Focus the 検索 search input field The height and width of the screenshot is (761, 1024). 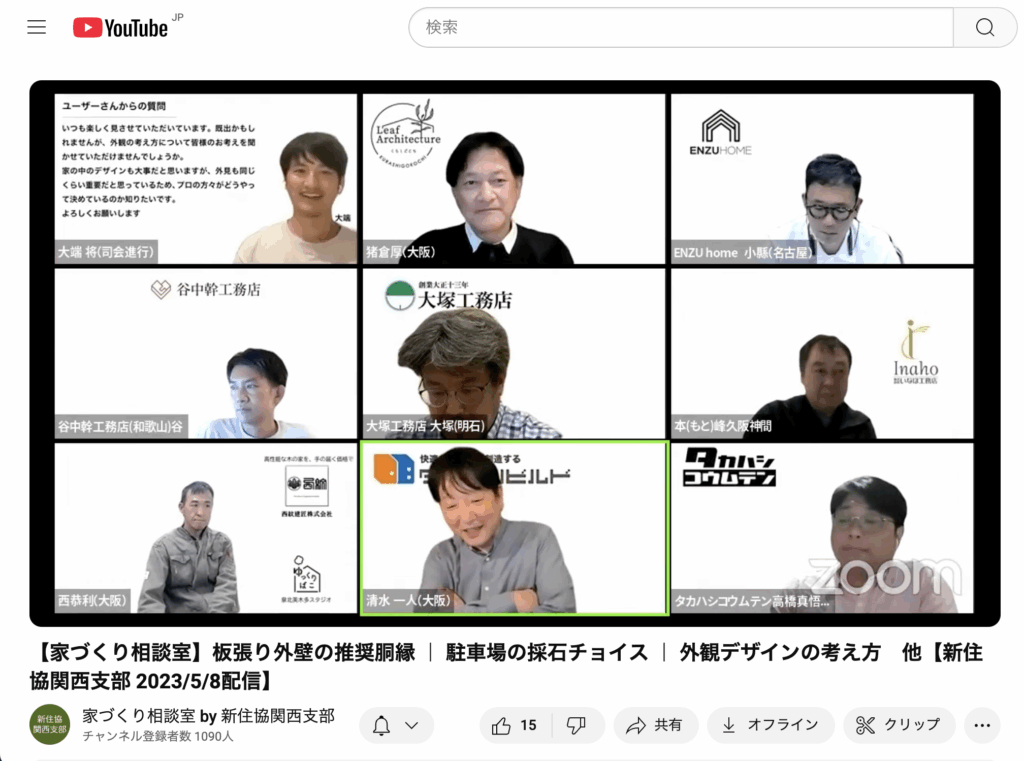(x=680, y=28)
